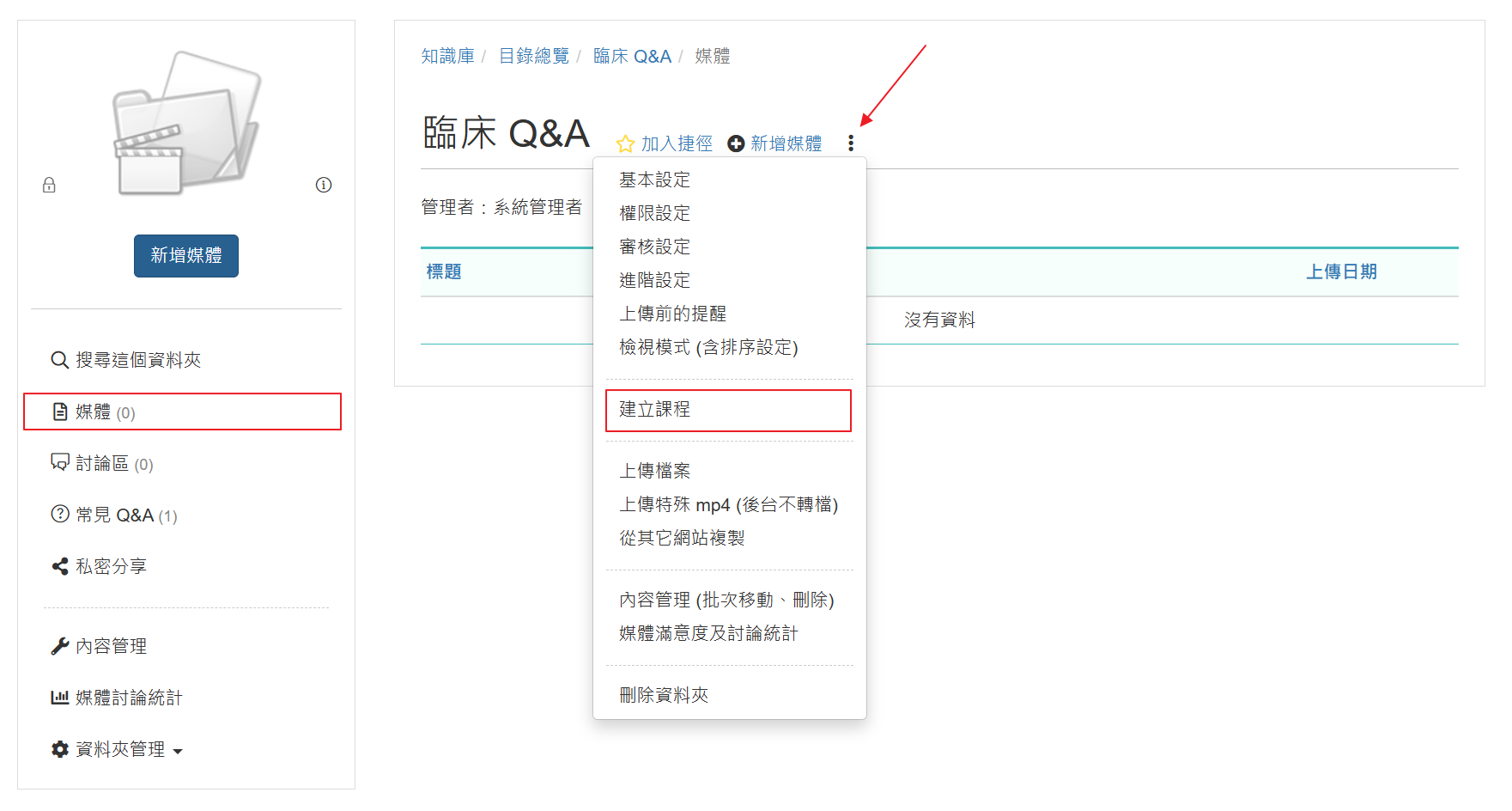Open the 討論區 sidebar item
Screen dimensions: 1512x811
[101, 464]
